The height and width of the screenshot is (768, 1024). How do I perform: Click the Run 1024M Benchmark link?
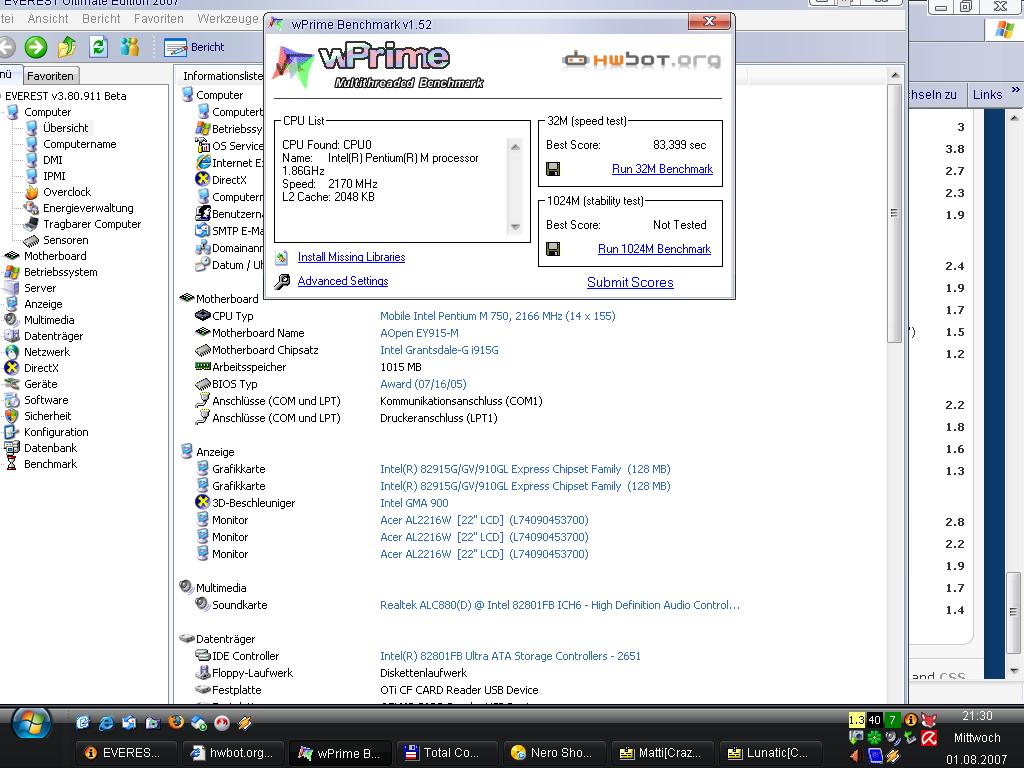tap(654, 249)
